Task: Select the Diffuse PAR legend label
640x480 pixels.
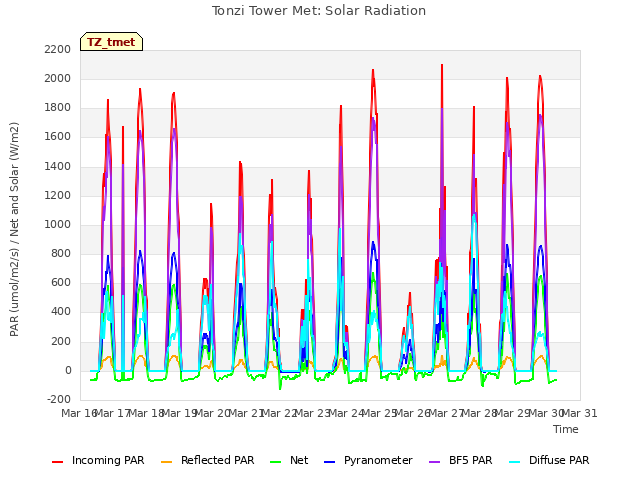Action: [x=559, y=460]
